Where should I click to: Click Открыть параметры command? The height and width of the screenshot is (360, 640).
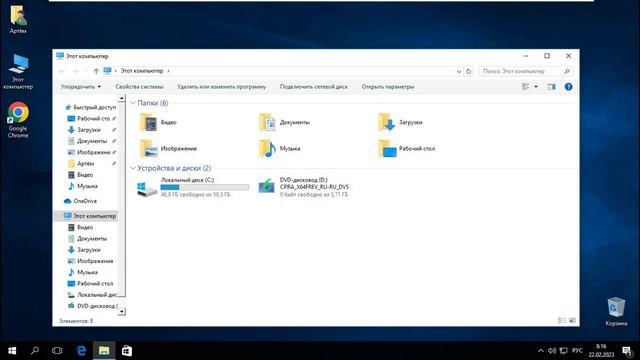point(388,87)
